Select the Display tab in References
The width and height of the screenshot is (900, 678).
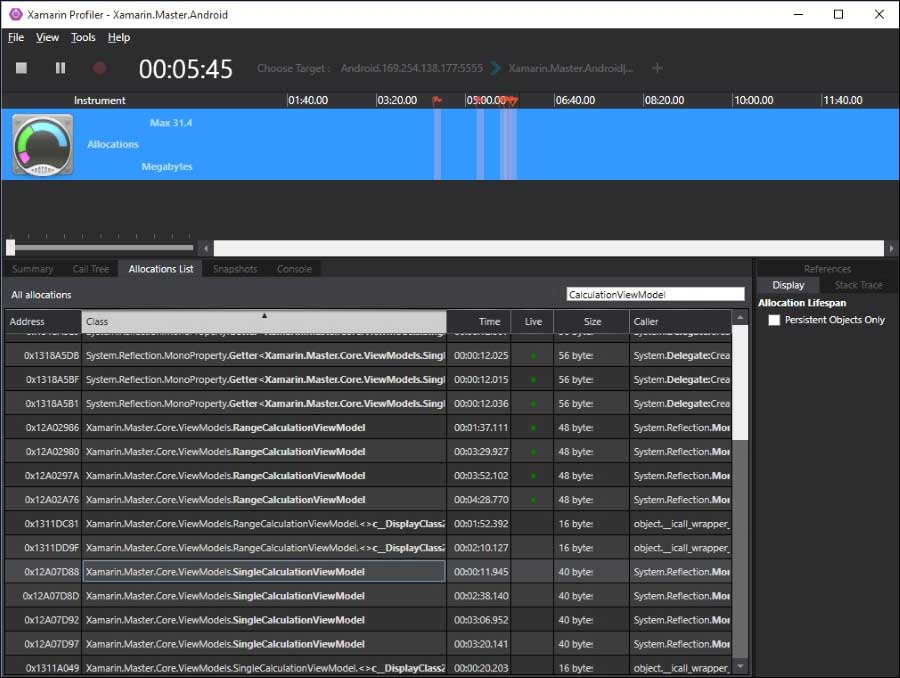(788, 285)
